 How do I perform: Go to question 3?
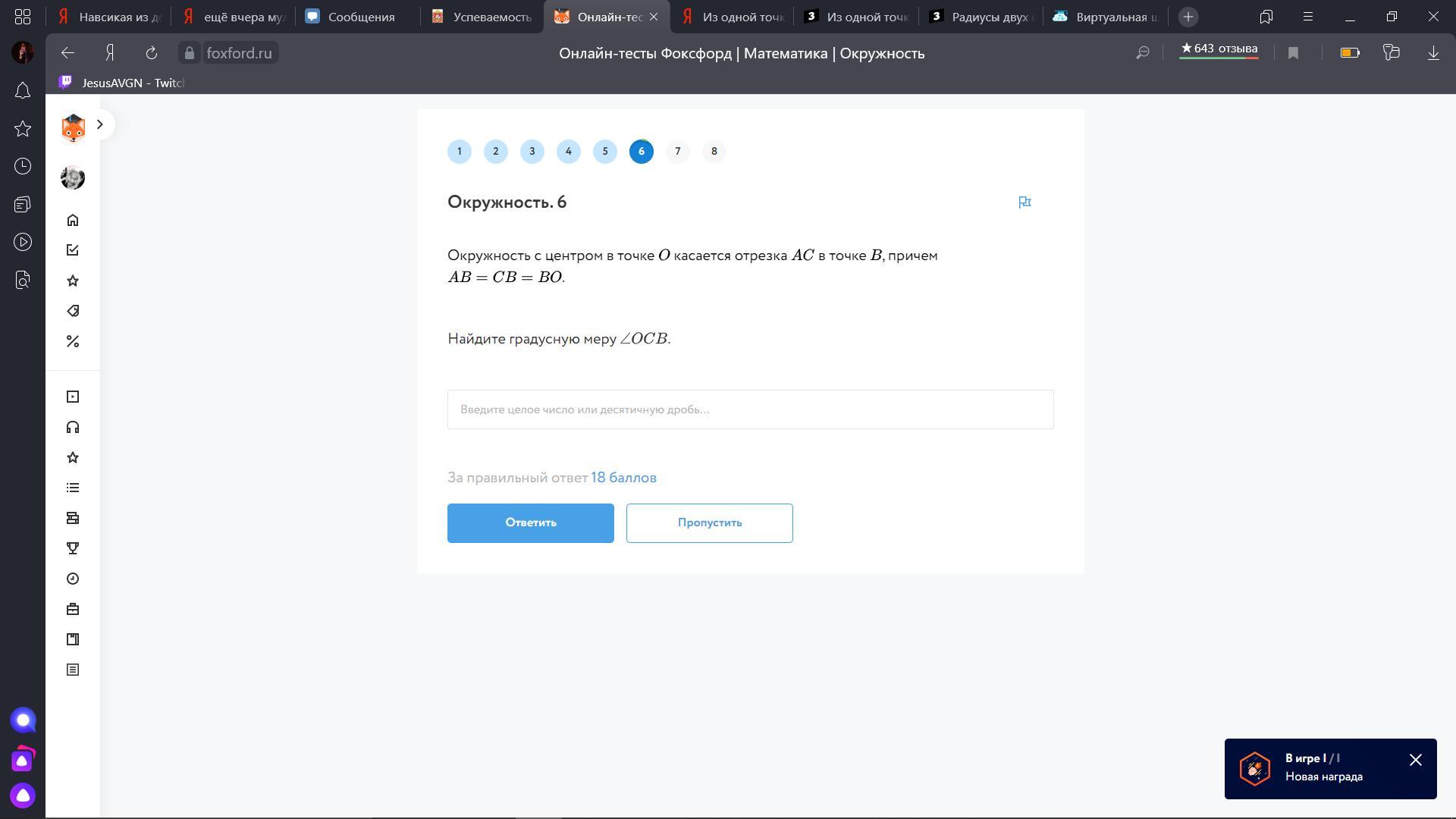click(x=532, y=152)
